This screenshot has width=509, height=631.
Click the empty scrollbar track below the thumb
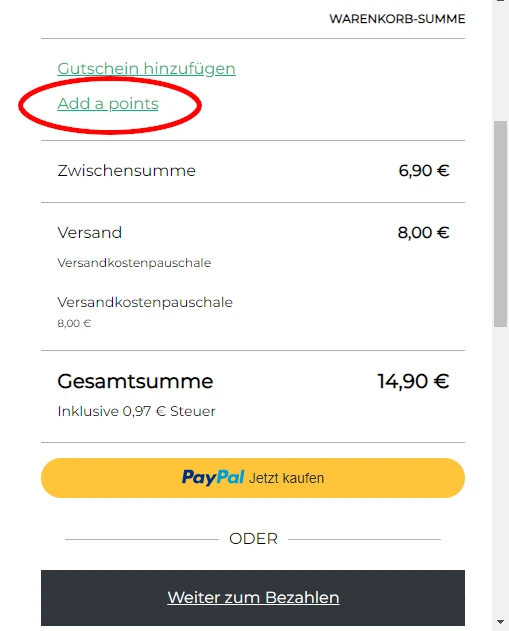(501, 471)
